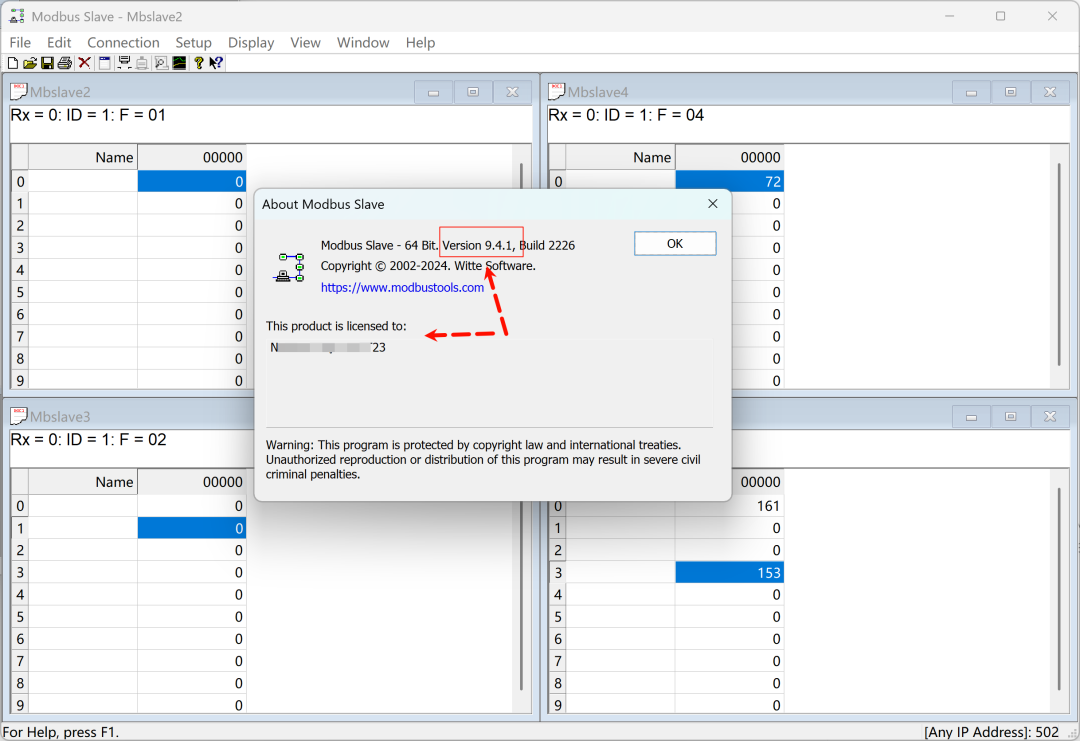Click 'Version 9.4.1, Build 2226' text in dialog

tap(508, 245)
